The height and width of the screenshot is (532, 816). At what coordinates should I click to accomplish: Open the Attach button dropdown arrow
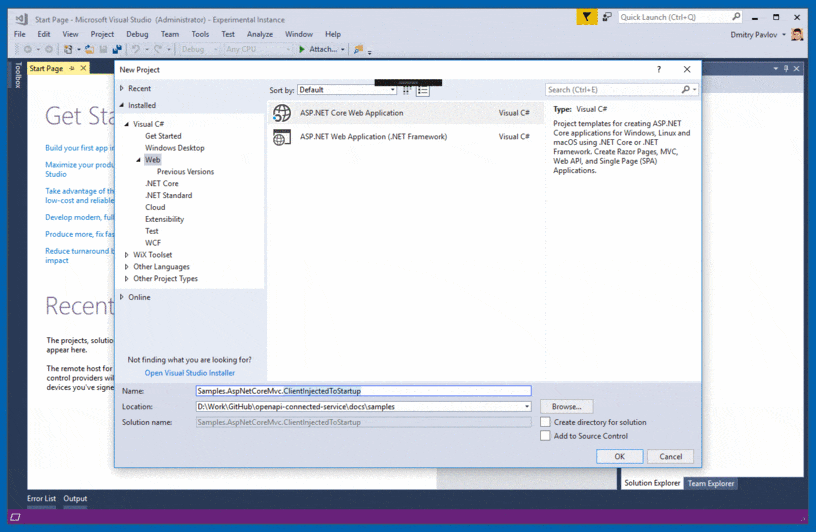pos(342,49)
